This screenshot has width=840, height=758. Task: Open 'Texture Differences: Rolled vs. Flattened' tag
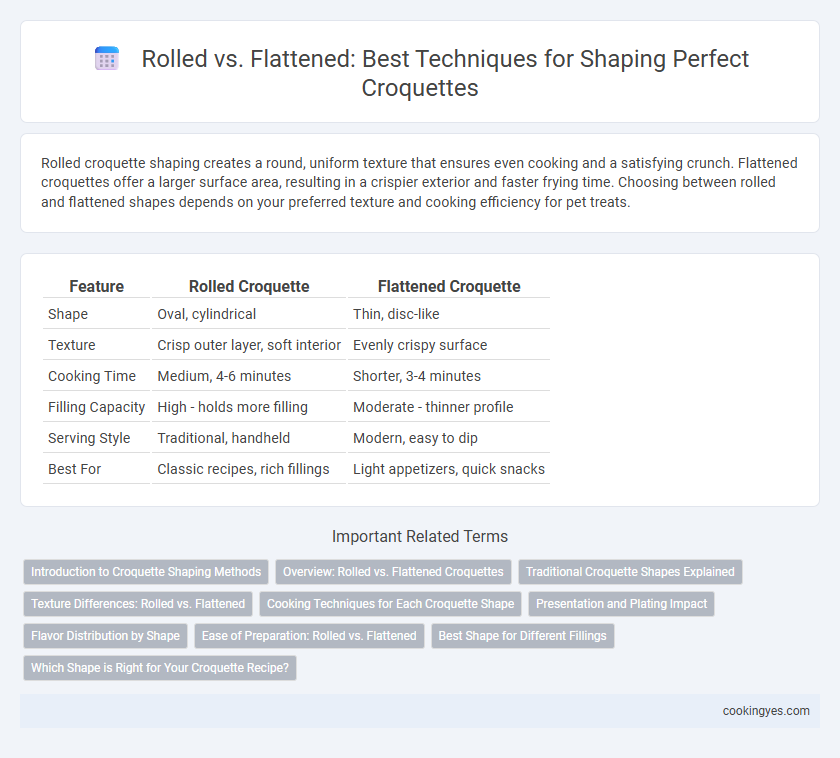click(138, 604)
